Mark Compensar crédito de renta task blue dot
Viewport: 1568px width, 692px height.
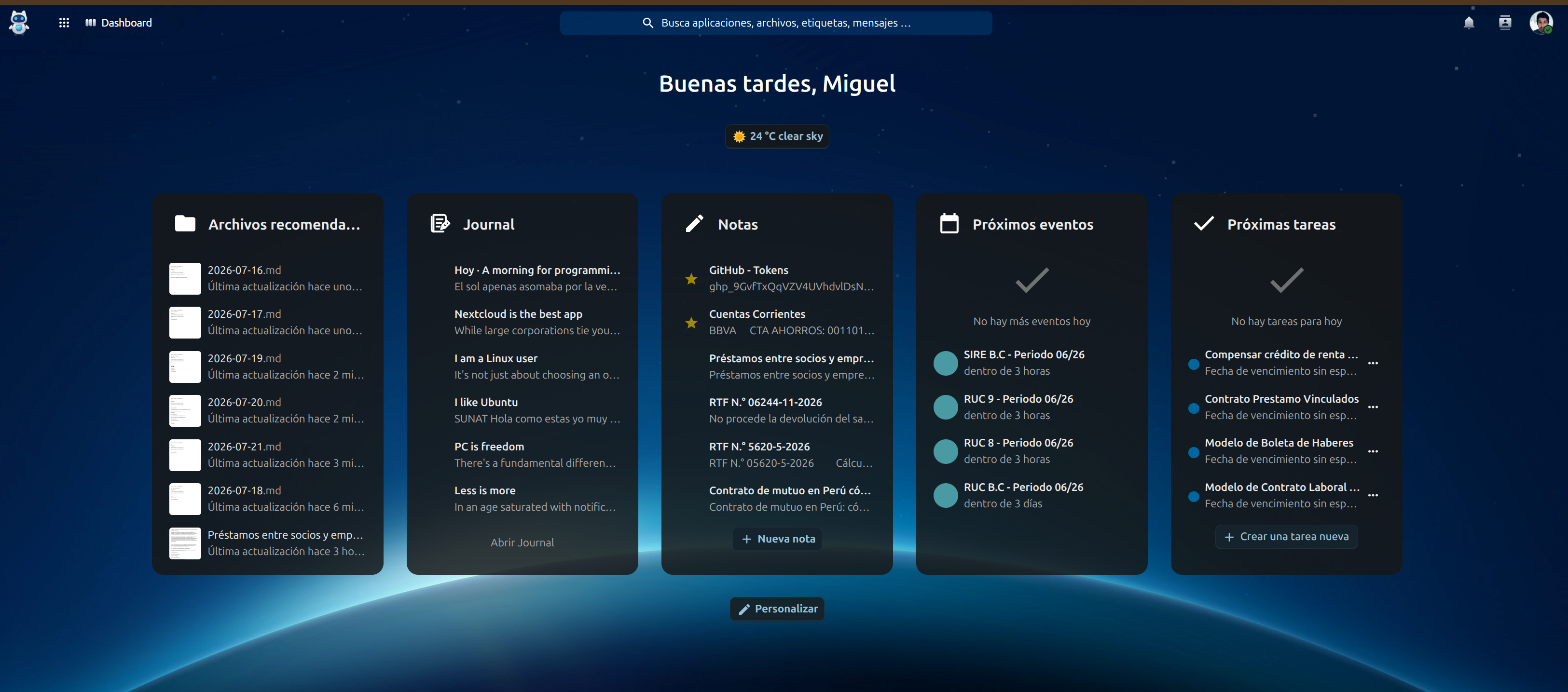pyautogui.click(x=1194, y=365)
